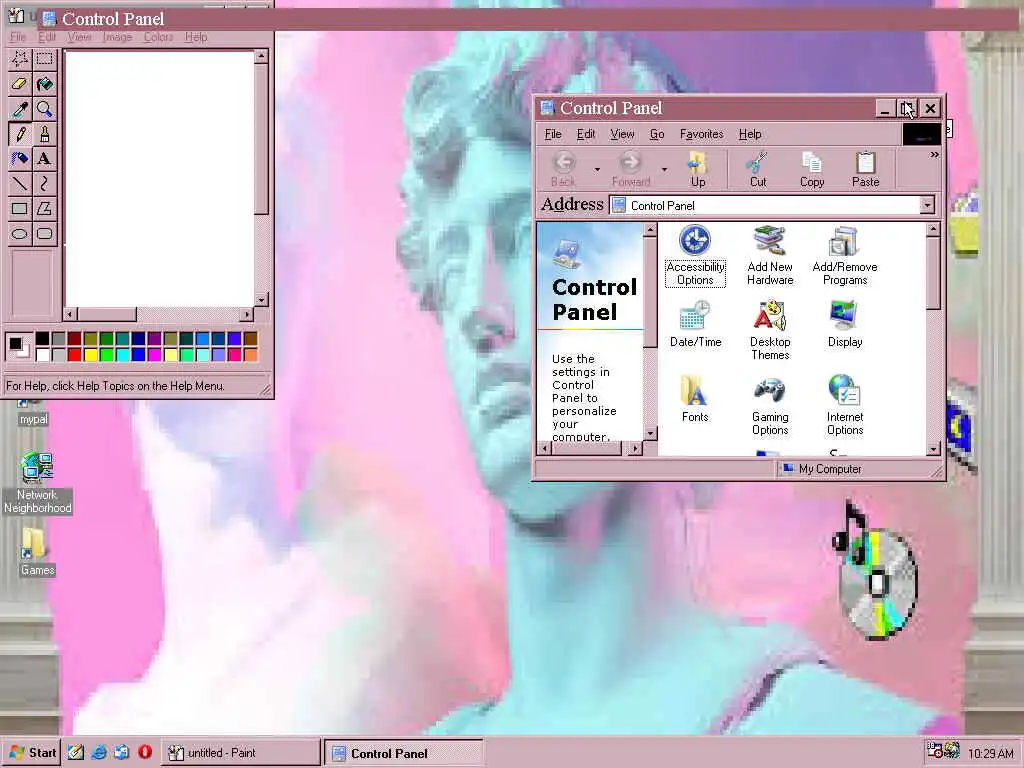Switch to the untitled - Paint taskbar button

click(x=241, y=753)
